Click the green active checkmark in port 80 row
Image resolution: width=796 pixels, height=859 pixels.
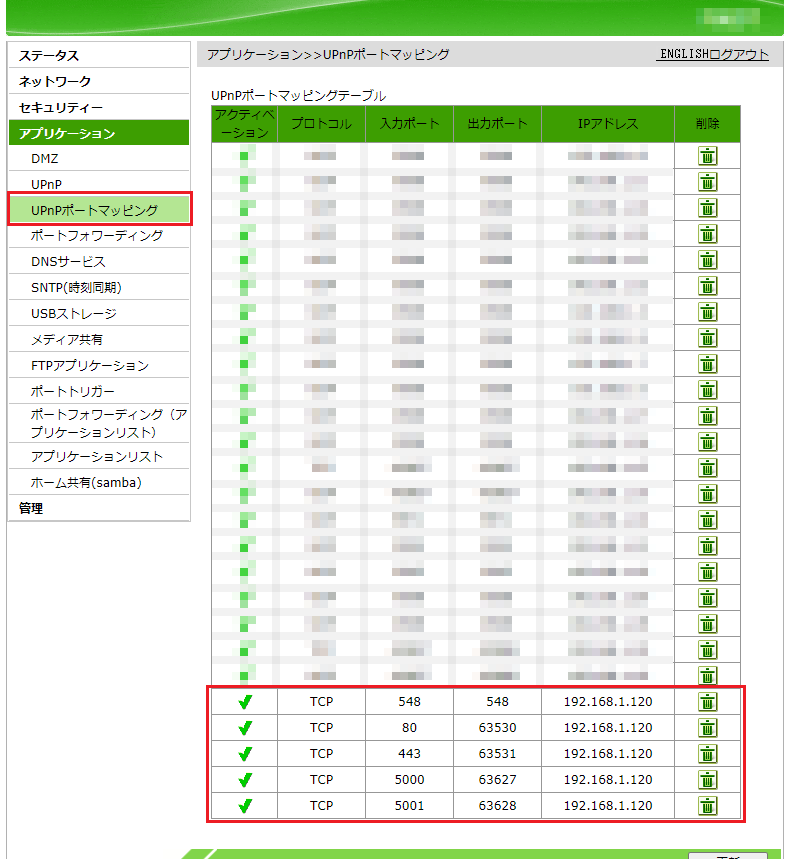[x=245, y=728]
